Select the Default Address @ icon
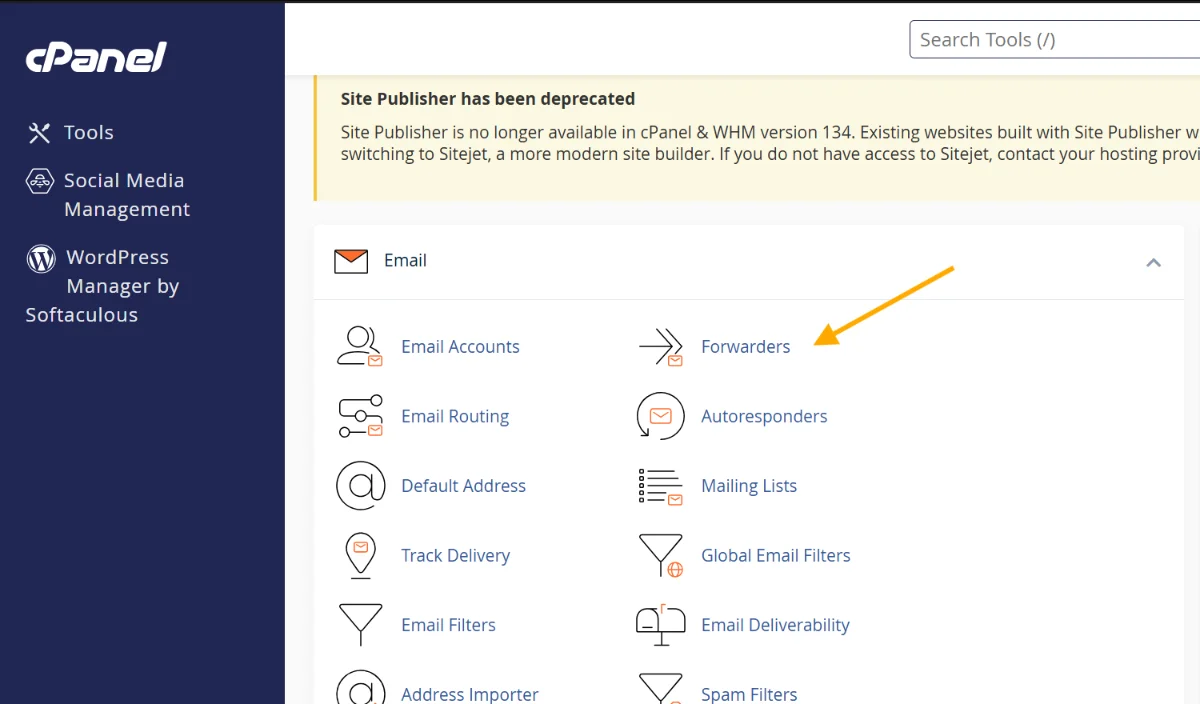 [x=360, y=486]
